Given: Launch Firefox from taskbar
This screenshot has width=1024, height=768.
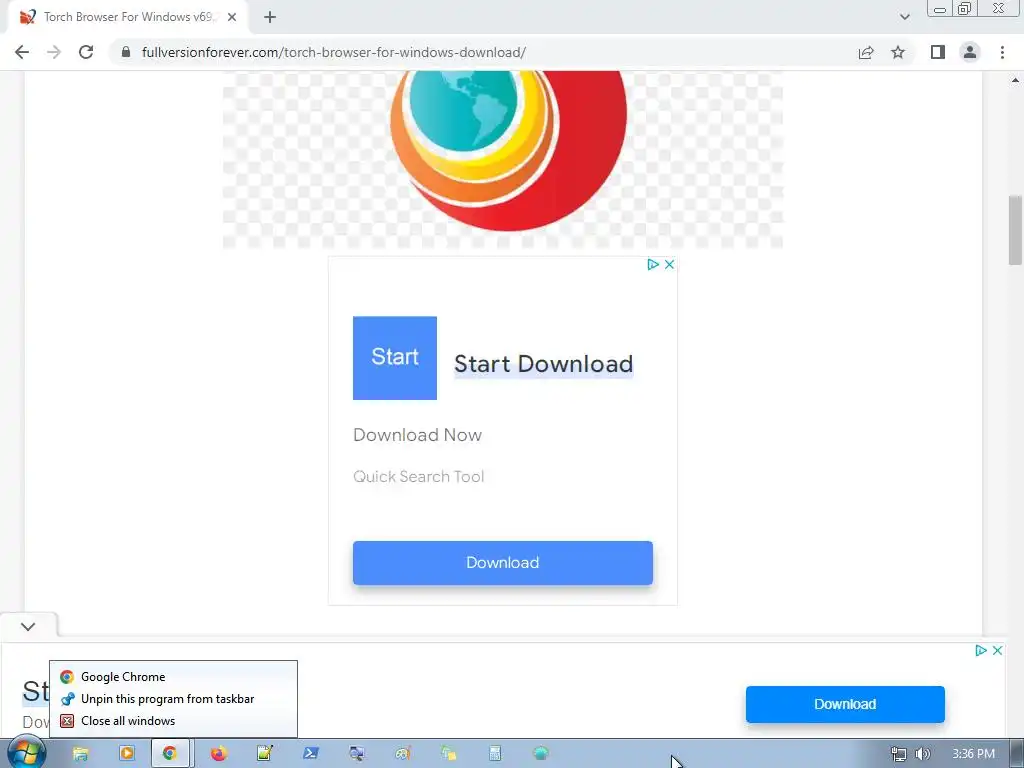Looking at the screenshot, I should (218, 754).
